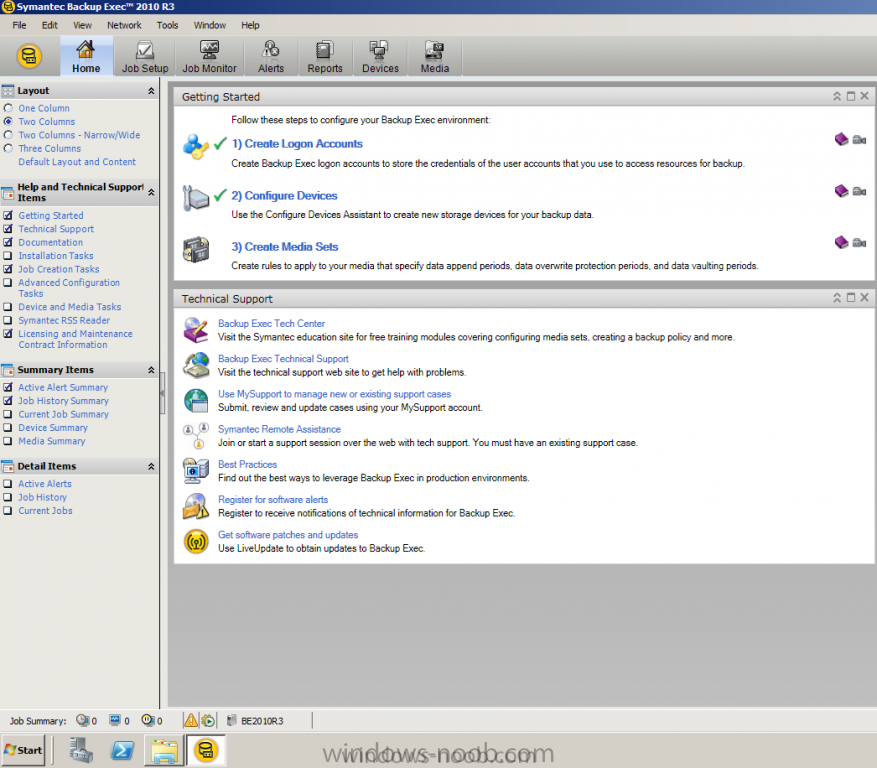The width and height of the screenshot is (877, 768).
Task: Click the MySupport globe icon
Action: click(x=196, y=401)
